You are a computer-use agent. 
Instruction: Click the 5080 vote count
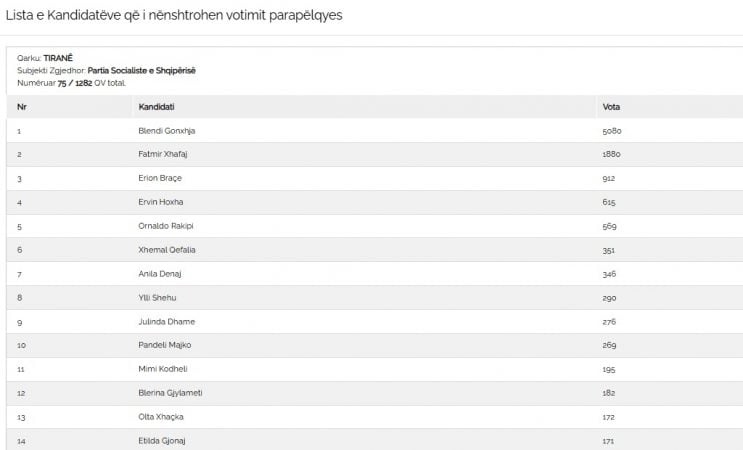point(612,131)
